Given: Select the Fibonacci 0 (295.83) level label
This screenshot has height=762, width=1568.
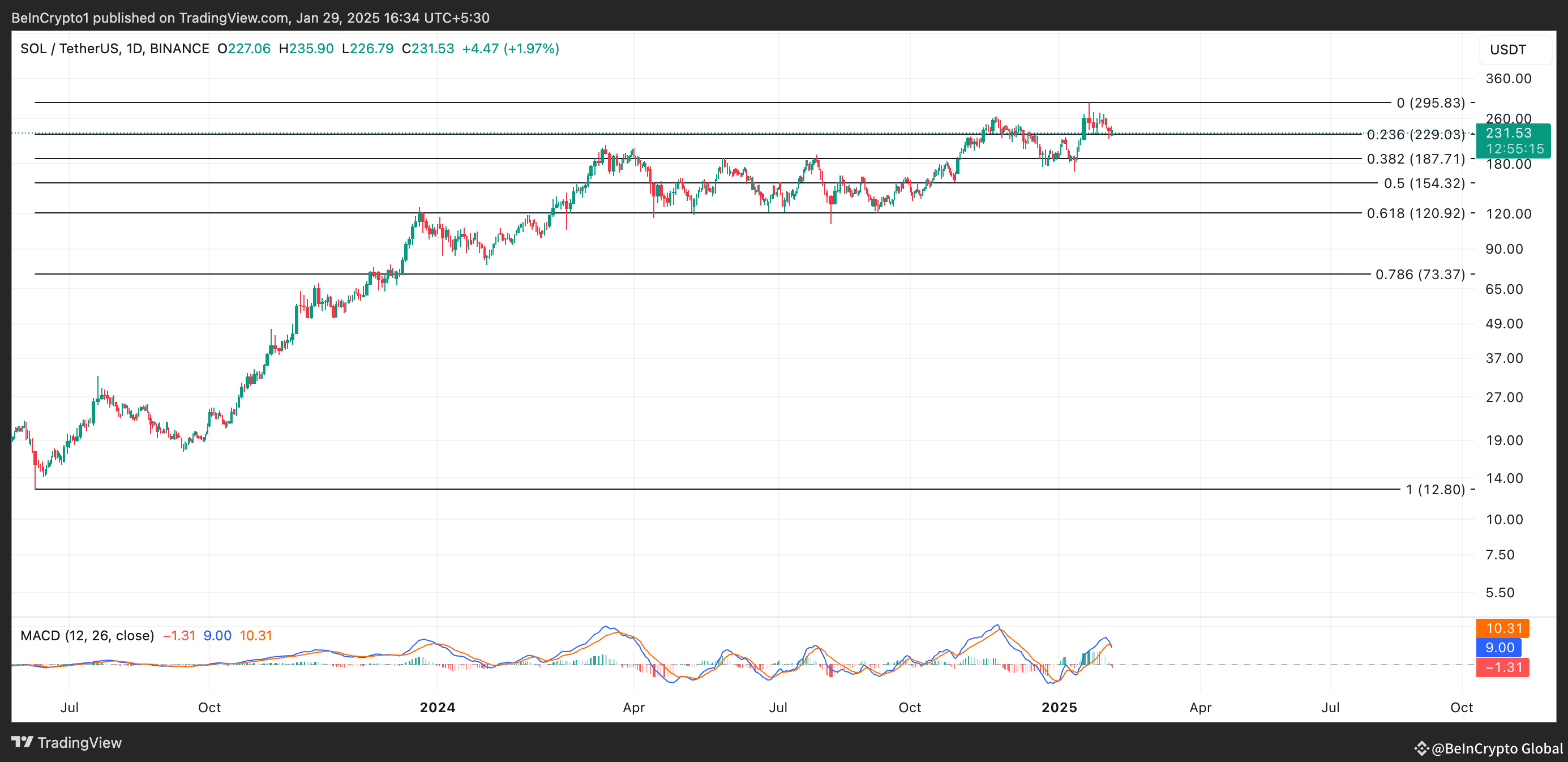Looking at the screenshot, I should click(x=1430, y=103).
